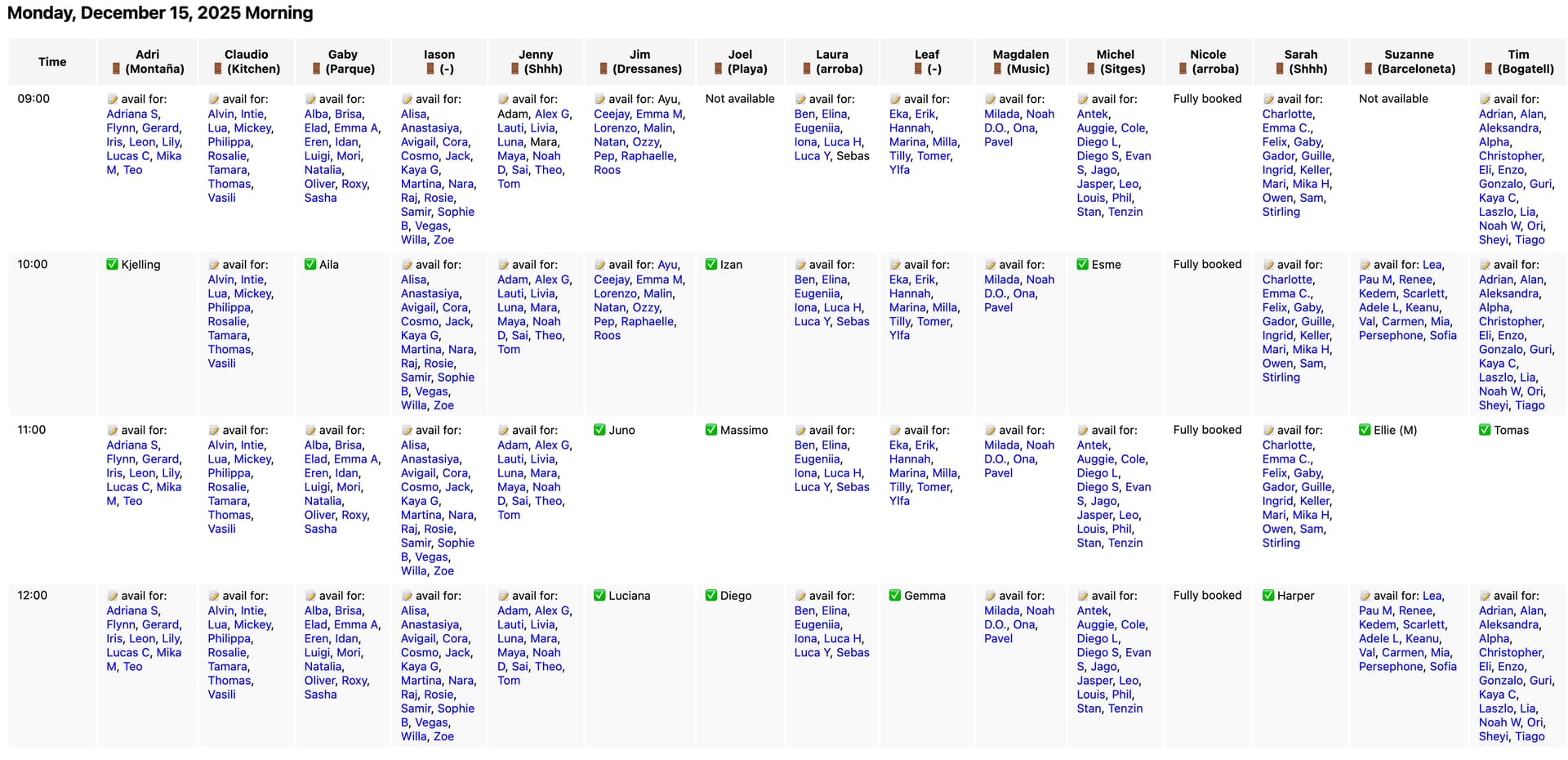Click Nicole's 'Fully booked' cell at 09:00
The image size is (1568, 760).
[x=1207, y=99]
